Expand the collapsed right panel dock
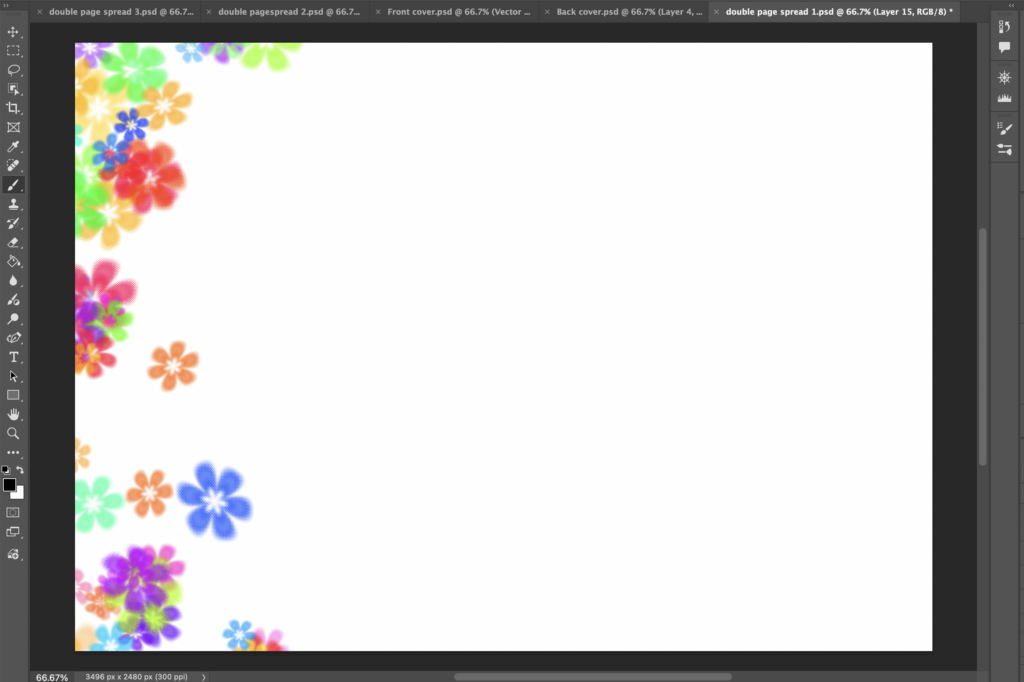1024x682 pixels. pyautogui.click(x=1012, y=5)
